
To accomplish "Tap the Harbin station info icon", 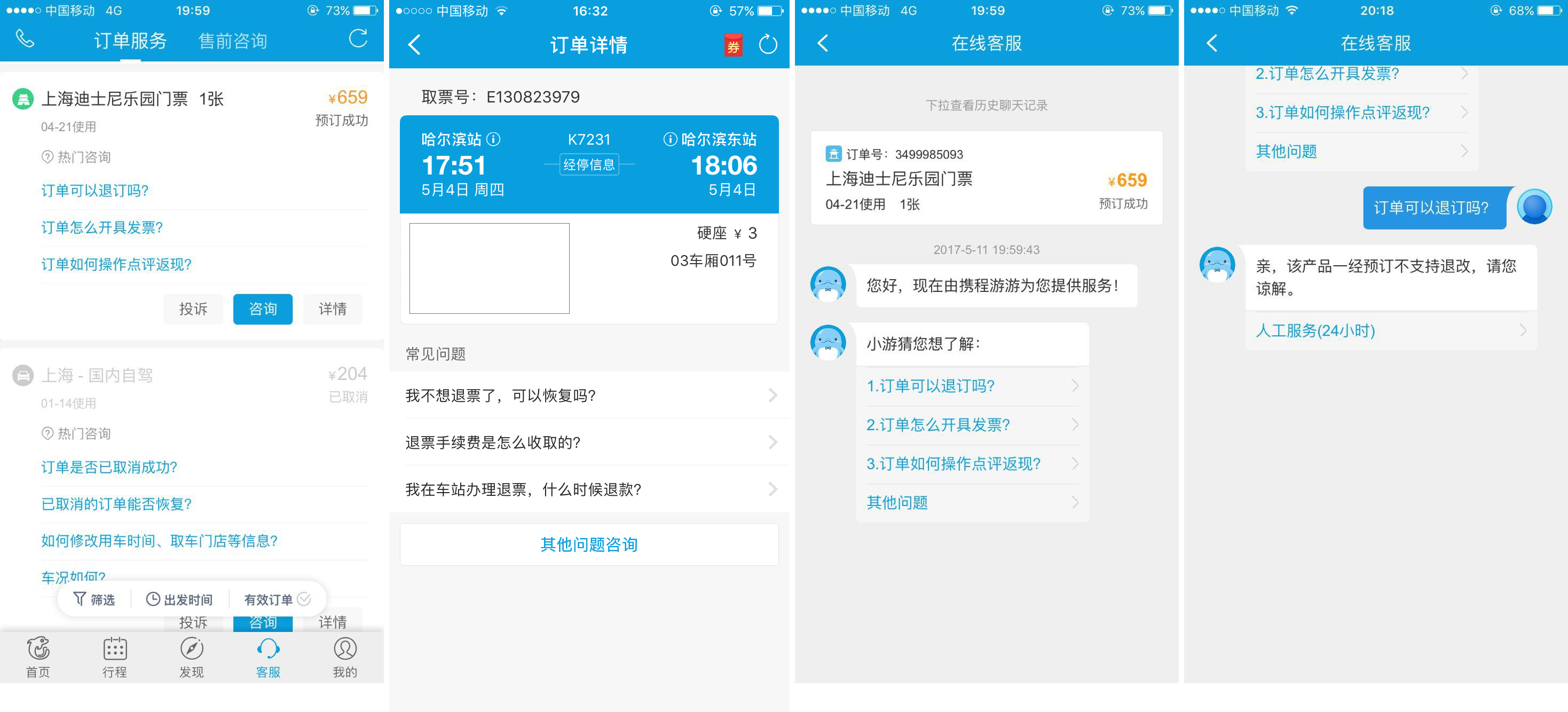I will click(x=494, y=139).
